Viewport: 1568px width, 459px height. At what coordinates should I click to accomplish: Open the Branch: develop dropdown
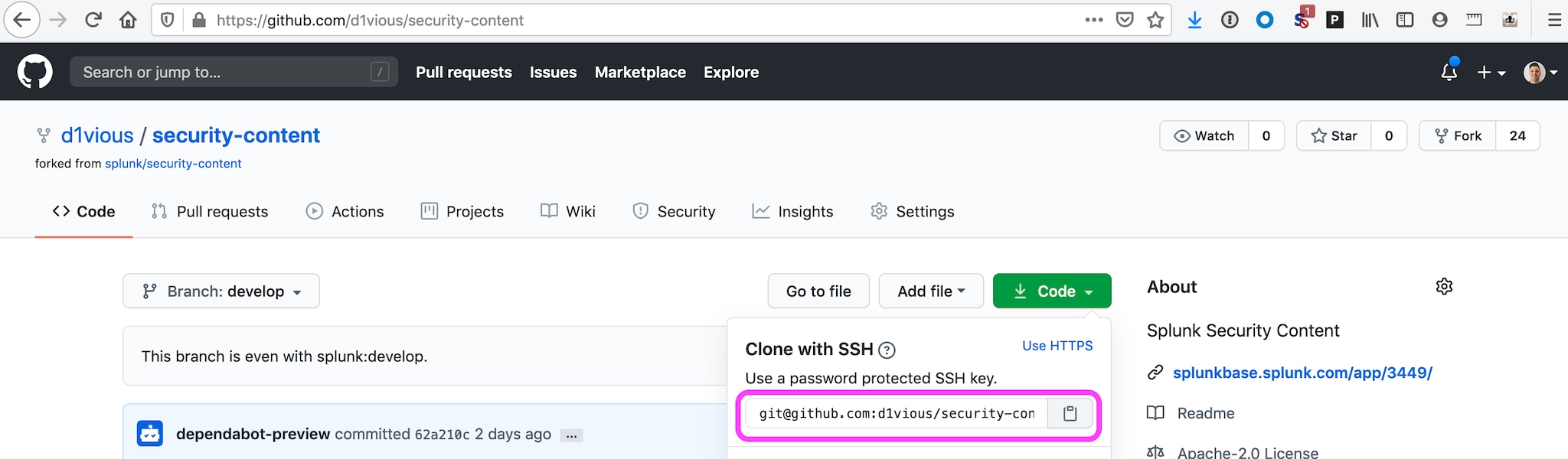(x=221, y=291)
